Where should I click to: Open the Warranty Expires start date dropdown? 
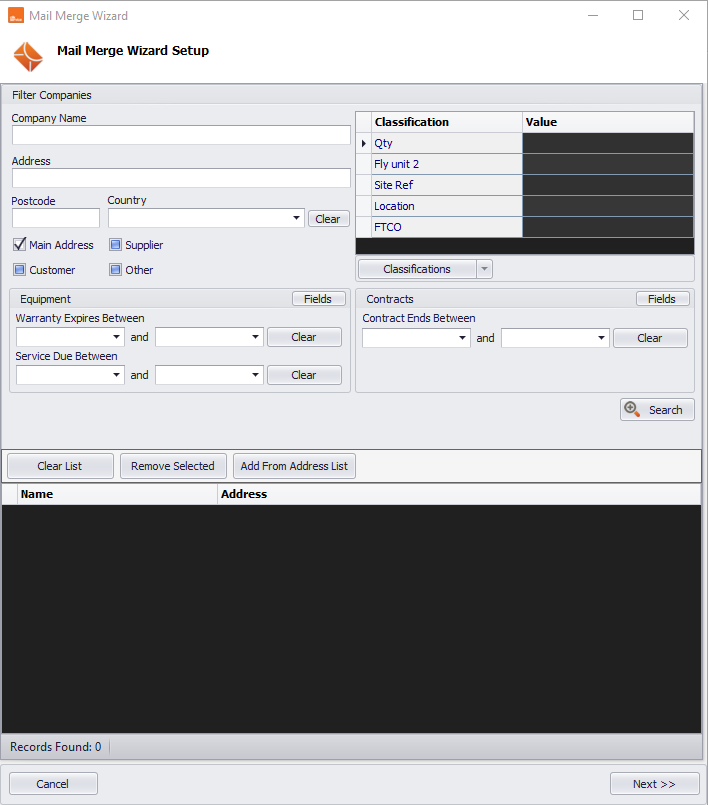[117, 337]
